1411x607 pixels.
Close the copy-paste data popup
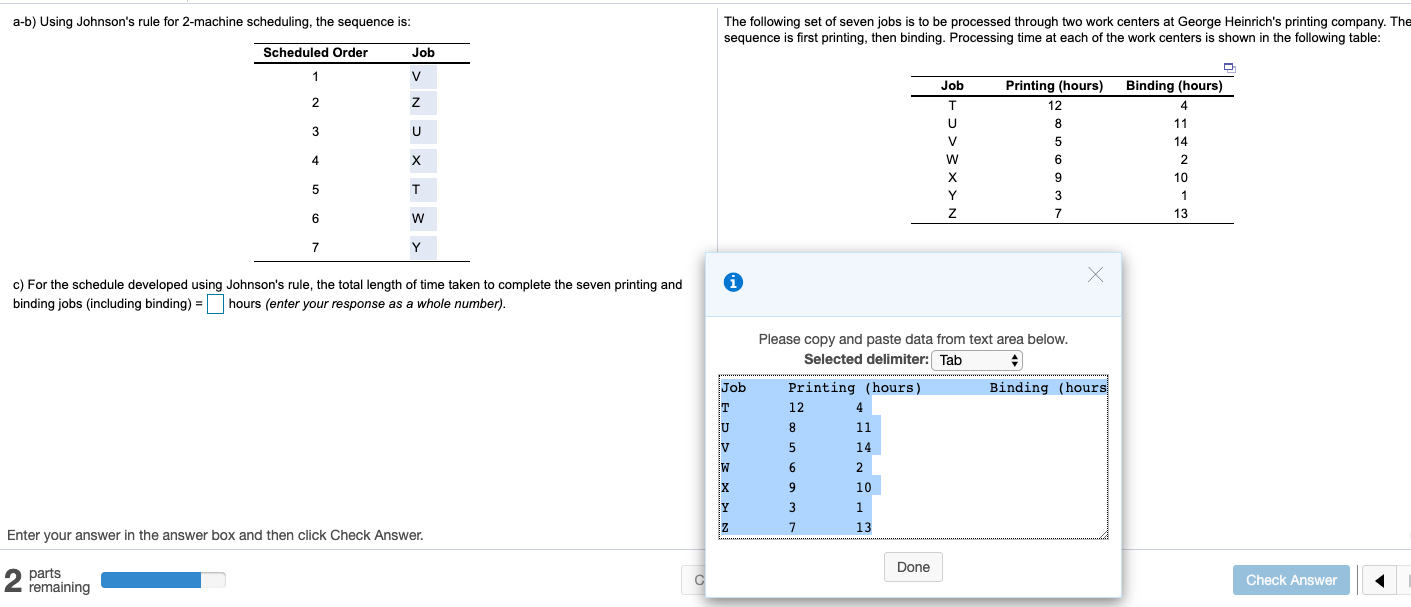click(x=1095, y=275)
